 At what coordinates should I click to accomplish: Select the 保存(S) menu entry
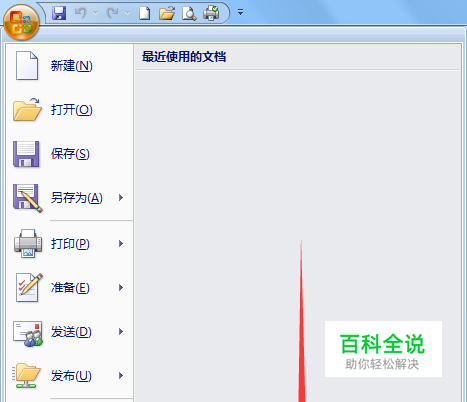pos(70,154)
